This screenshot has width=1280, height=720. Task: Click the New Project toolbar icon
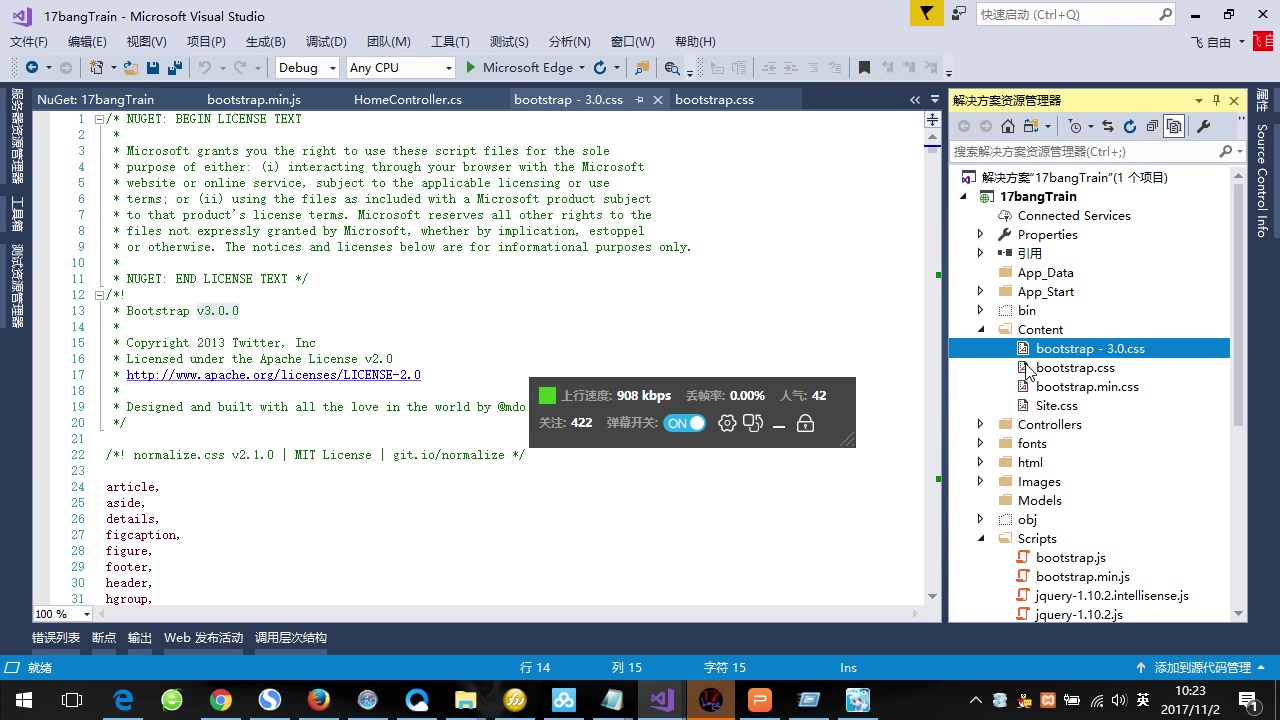[96, 68]
